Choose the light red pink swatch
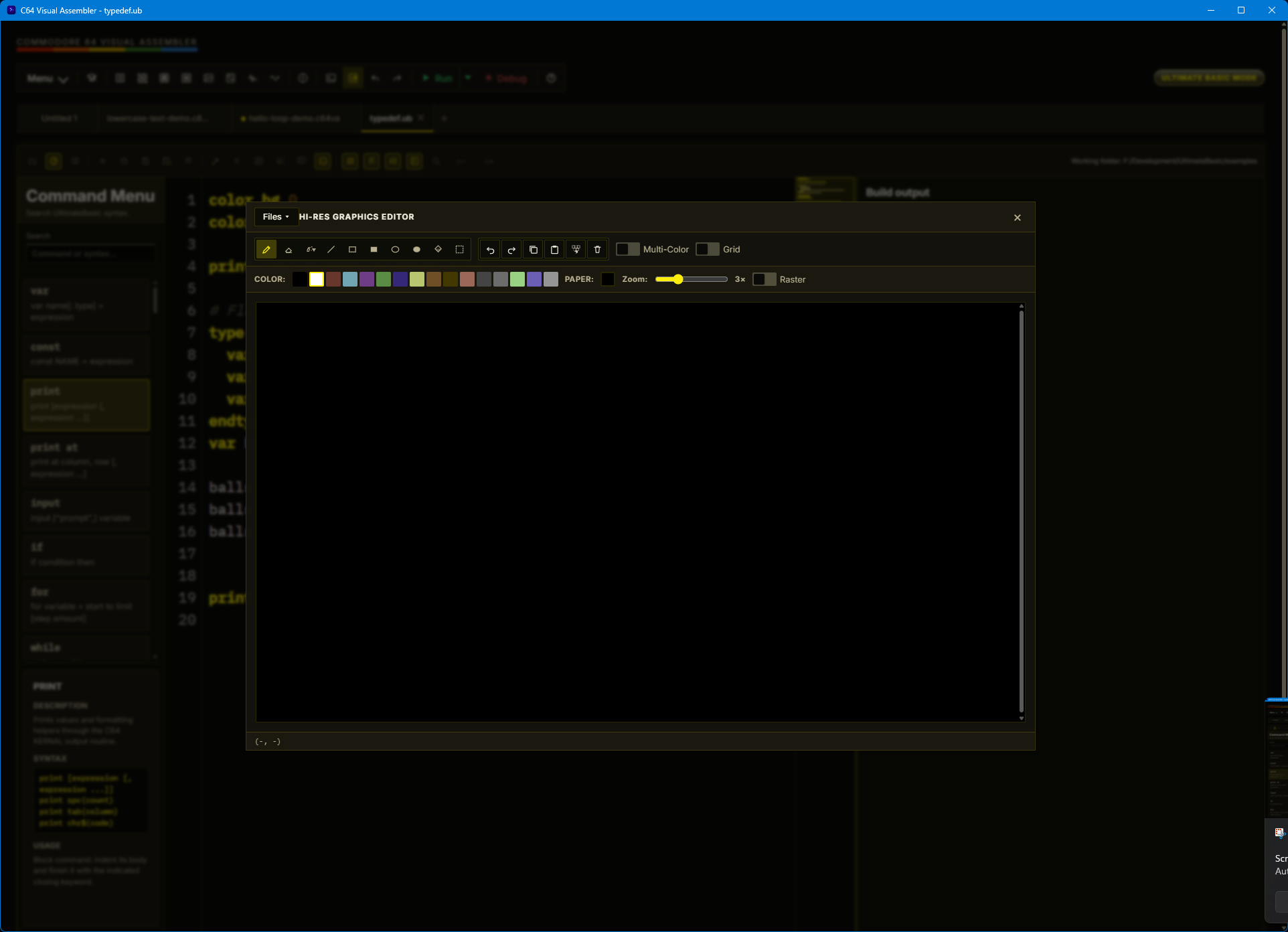Screen dimensions: 1288x932 click(x=467, y=279)
